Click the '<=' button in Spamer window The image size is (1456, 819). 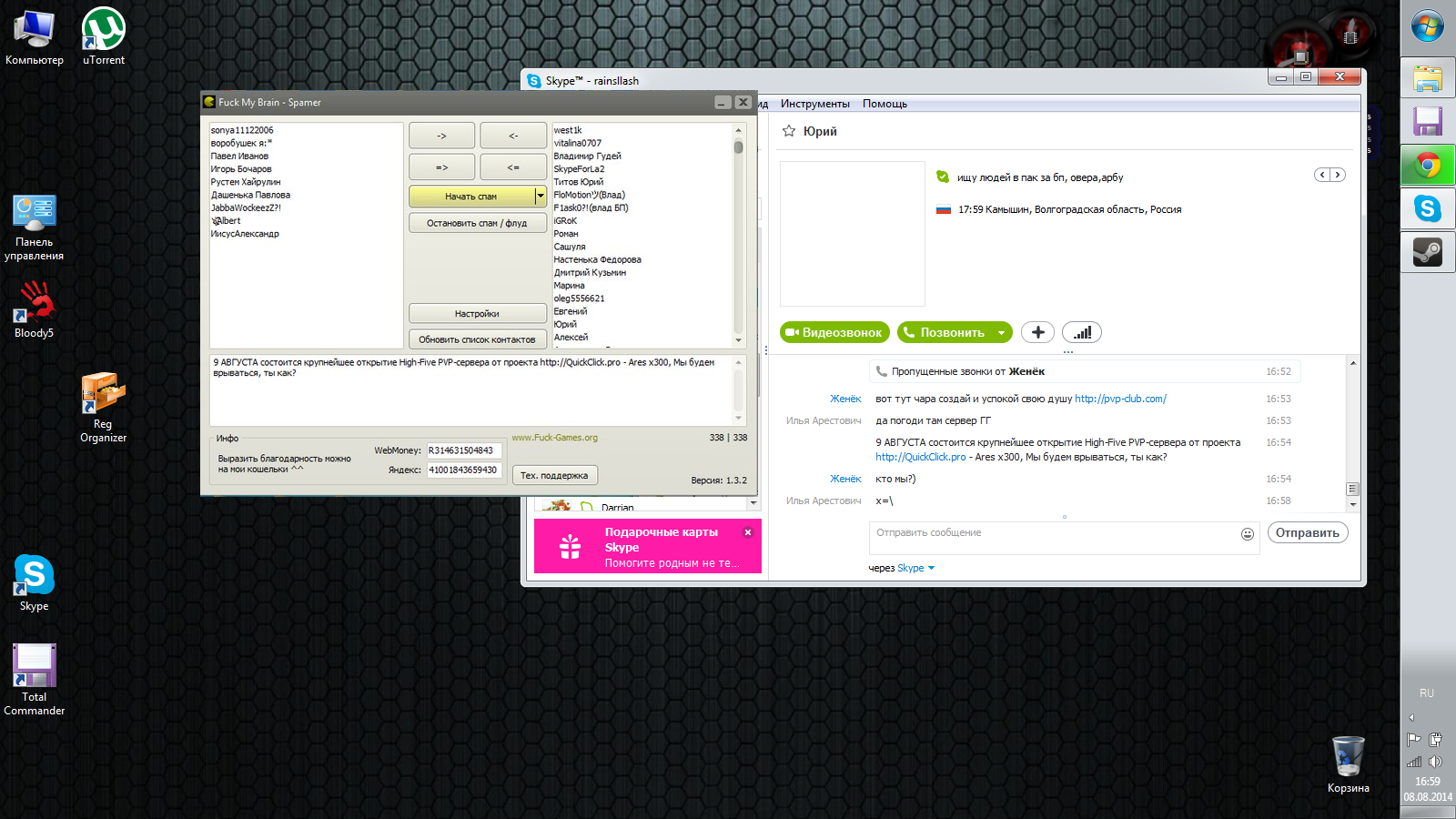coord(513,167)
